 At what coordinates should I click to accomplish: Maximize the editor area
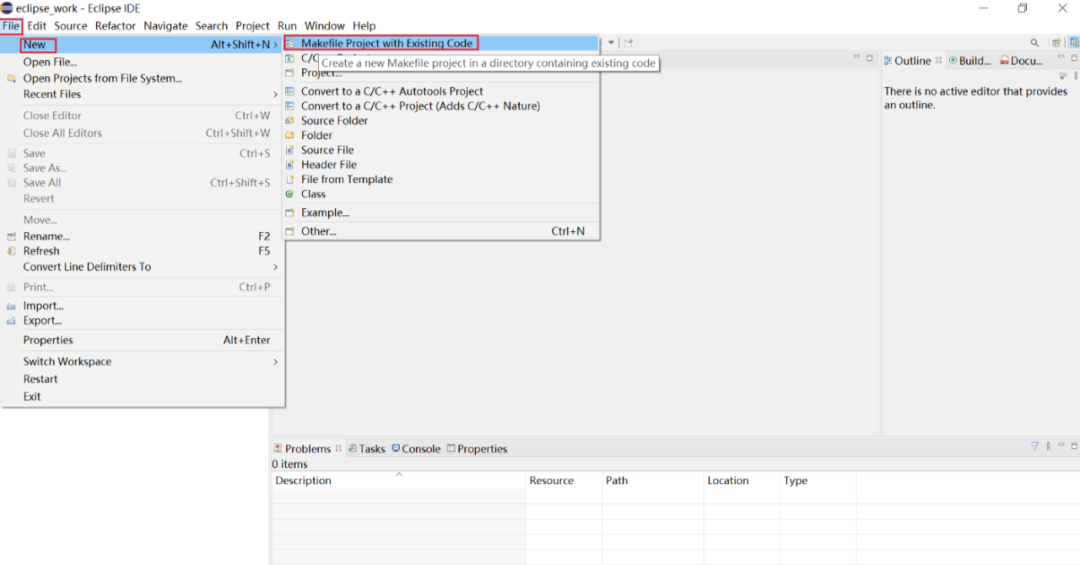[x=870, y=58]
